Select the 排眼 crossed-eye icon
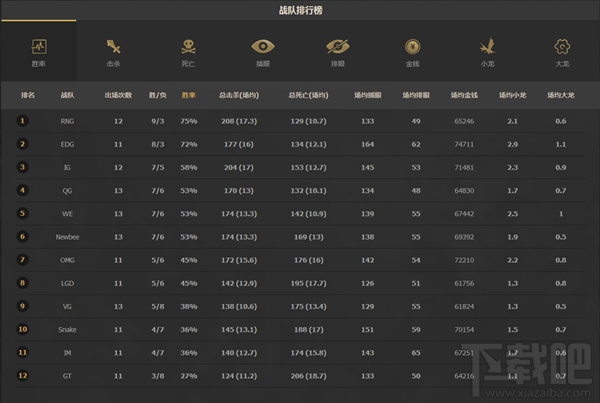Screen dimensions: 600x403 [x=338, y=47]
